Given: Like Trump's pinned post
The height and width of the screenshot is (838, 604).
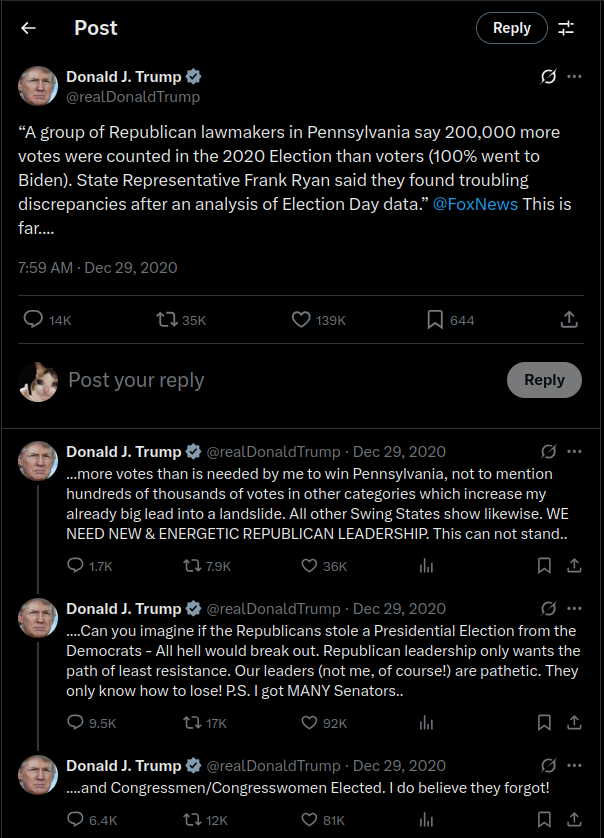Looking at the screenshot, I should [x=299, y=318].
